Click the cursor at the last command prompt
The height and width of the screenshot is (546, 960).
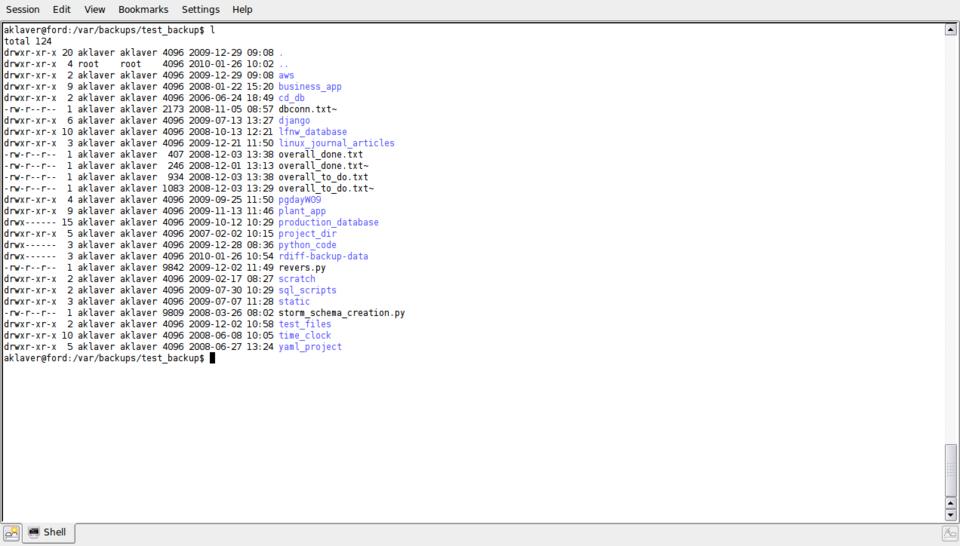pos(212,358)
